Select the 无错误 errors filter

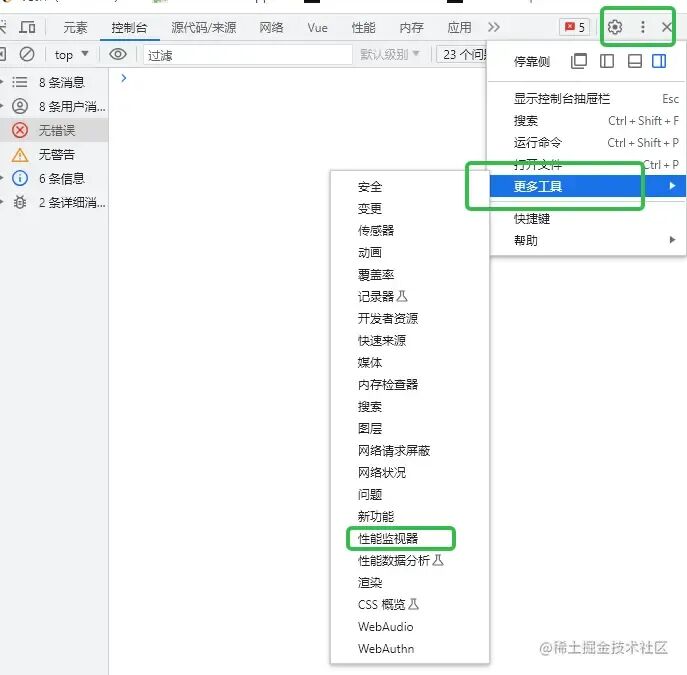54,130
